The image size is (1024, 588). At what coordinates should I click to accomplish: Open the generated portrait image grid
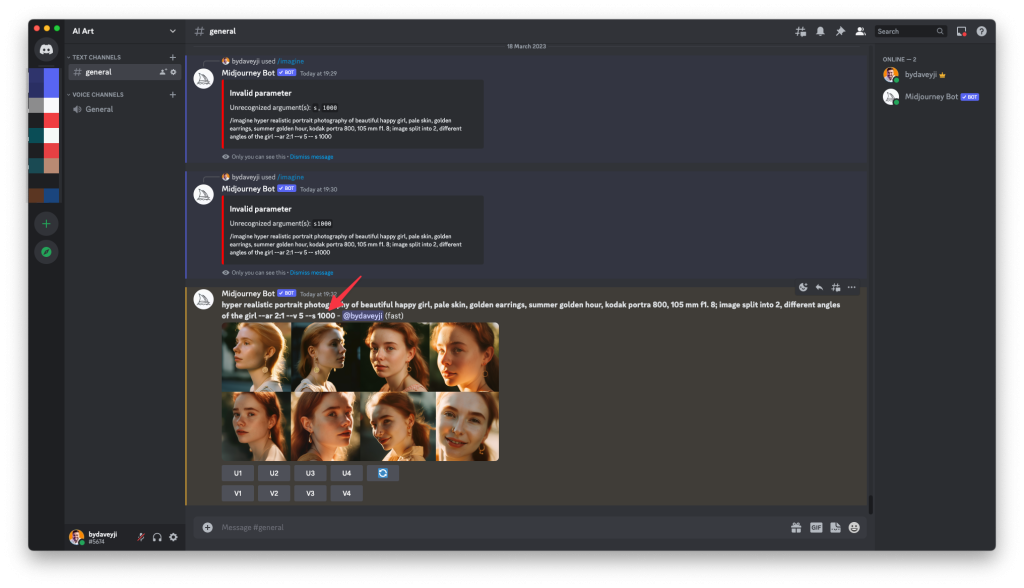(x=360, y=391)
